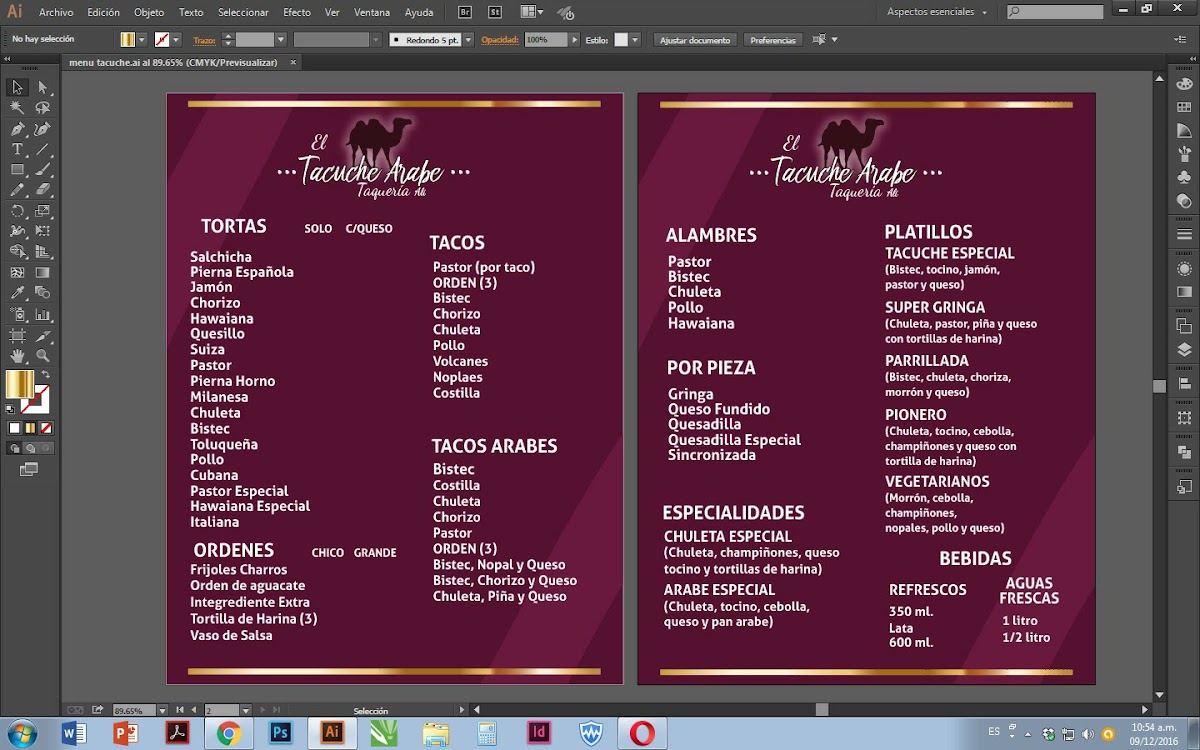Select the Direct Selection tool
The width and height of the screenshot is (1200, 750).
coord(43,88)
